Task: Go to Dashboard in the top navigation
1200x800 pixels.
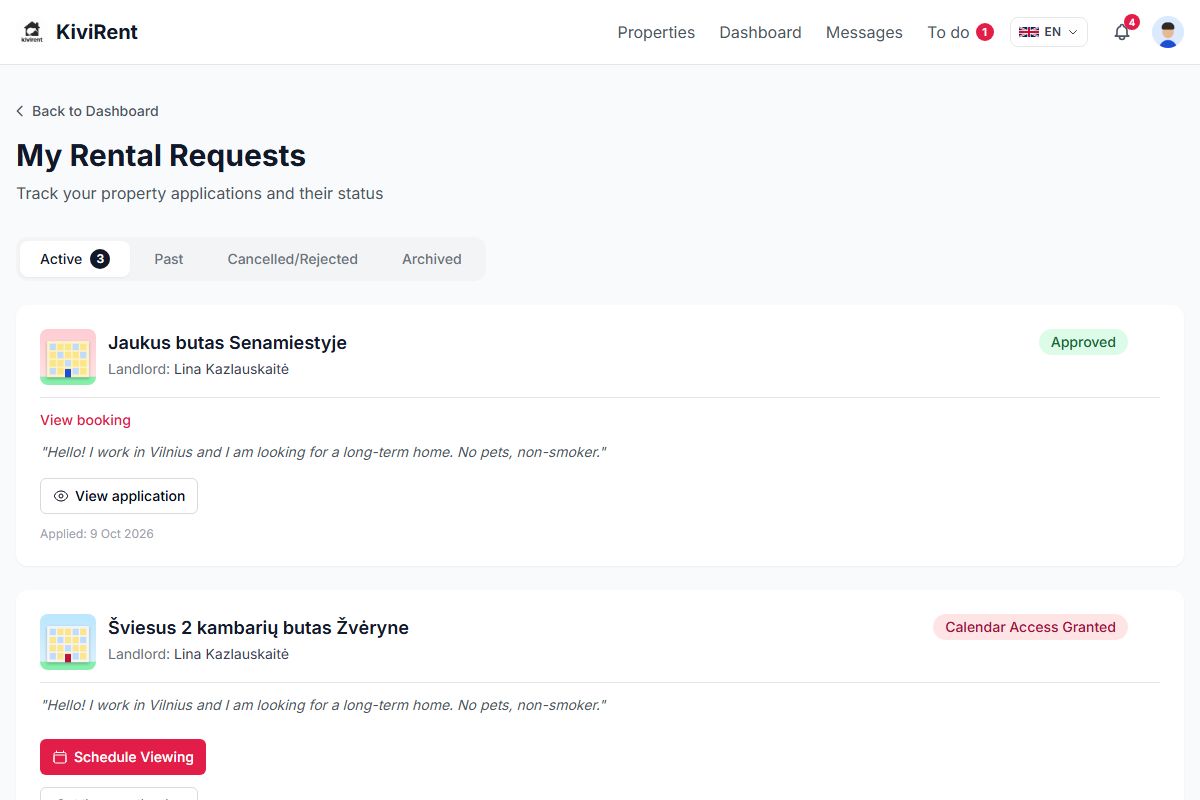Action: tap(760, 32)
